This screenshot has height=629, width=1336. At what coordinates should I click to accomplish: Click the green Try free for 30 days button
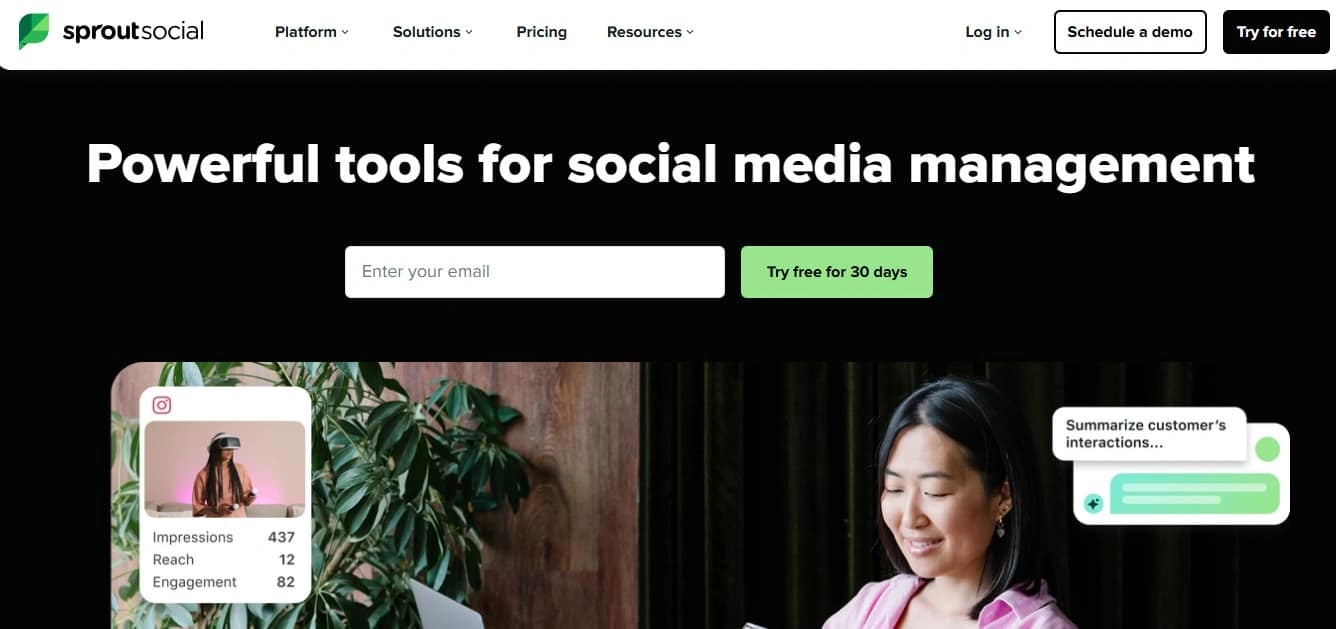click(x=837, y=272)
